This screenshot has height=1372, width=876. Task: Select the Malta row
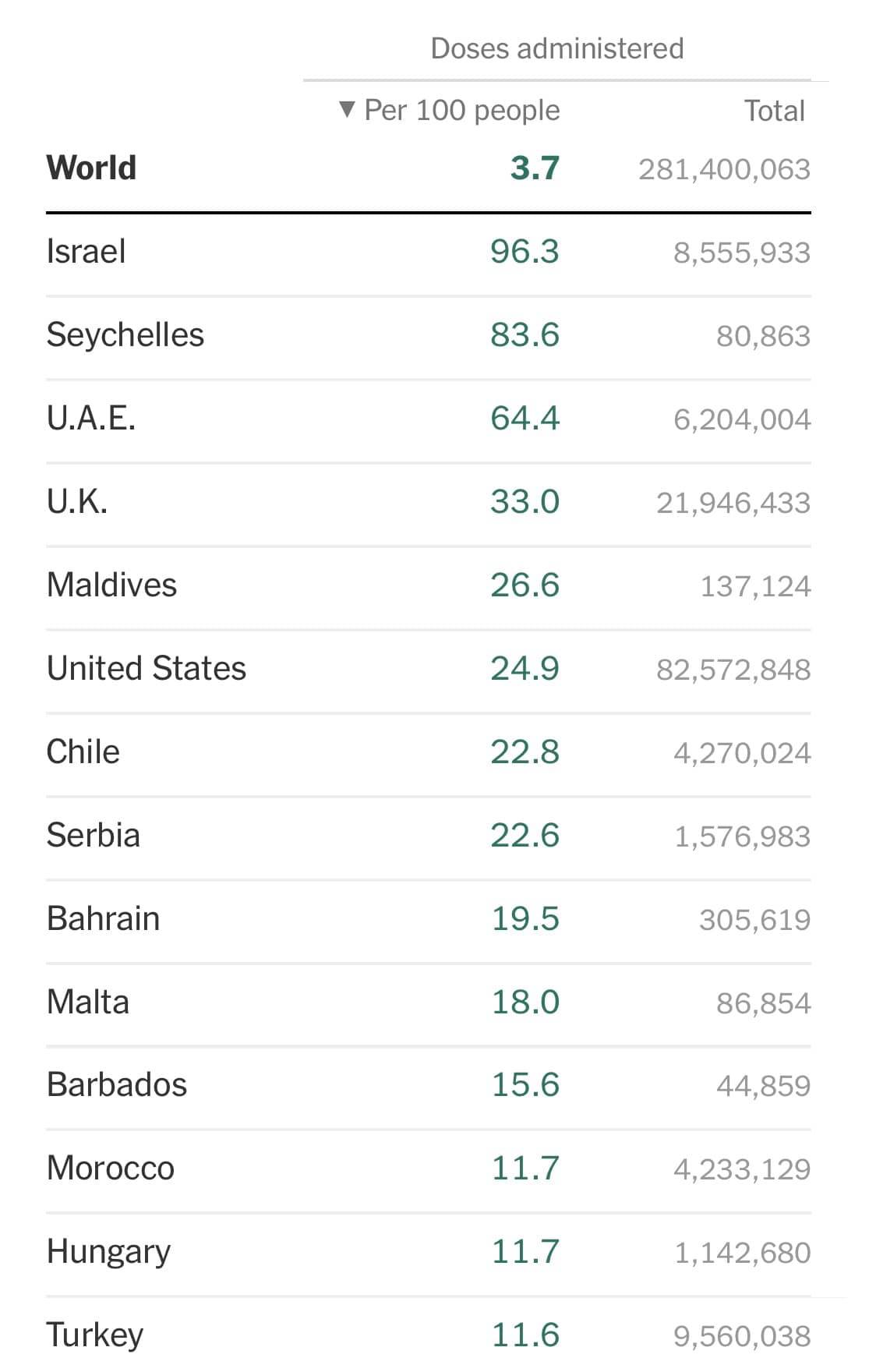point(87,1002)
